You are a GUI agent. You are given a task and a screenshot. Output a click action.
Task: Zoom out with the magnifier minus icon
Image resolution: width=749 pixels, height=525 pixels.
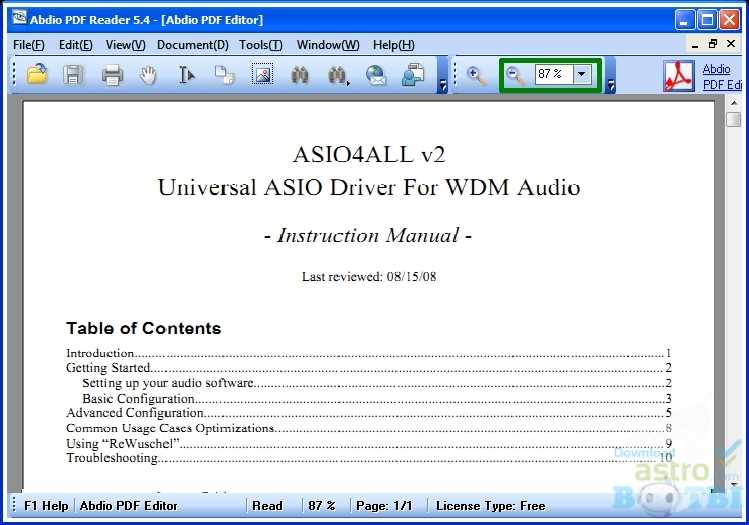[x=514, y=75]
